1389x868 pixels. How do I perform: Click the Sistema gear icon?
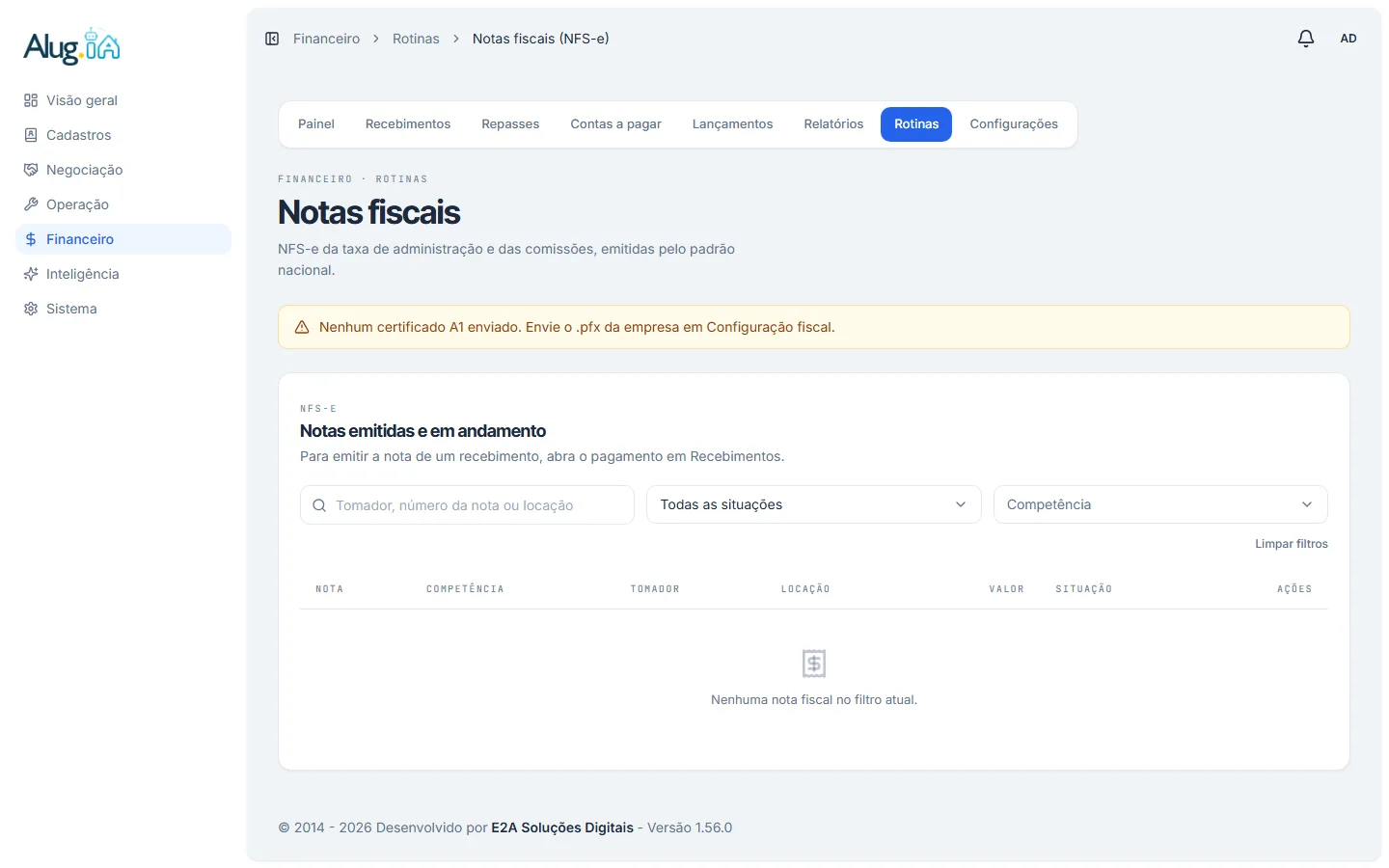point(31,309)
